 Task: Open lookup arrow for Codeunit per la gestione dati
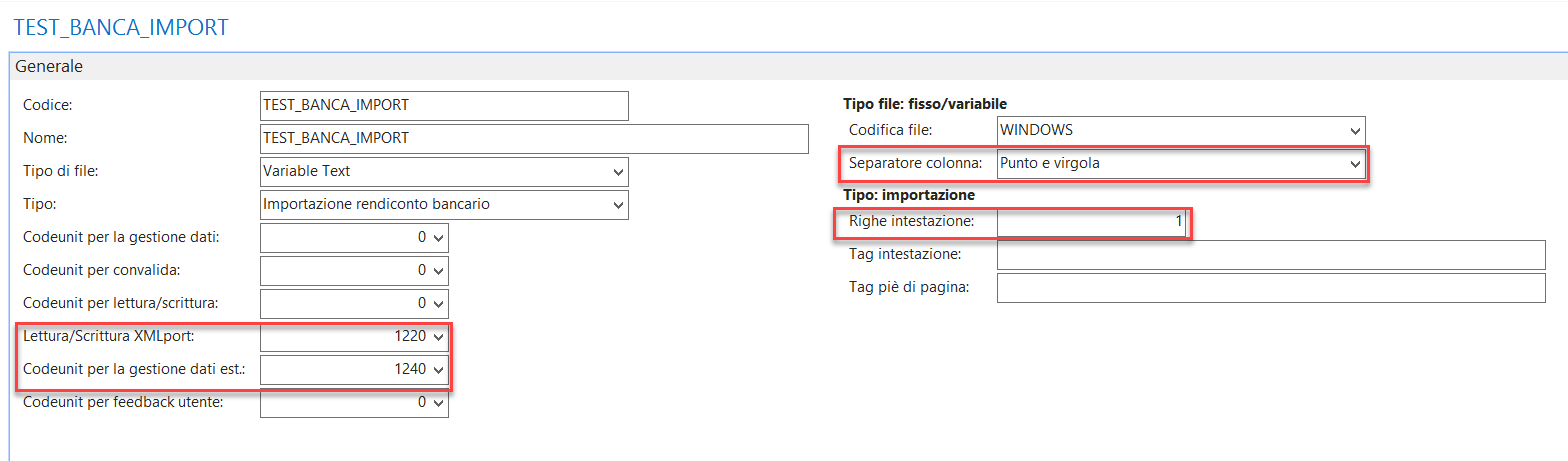439,238
